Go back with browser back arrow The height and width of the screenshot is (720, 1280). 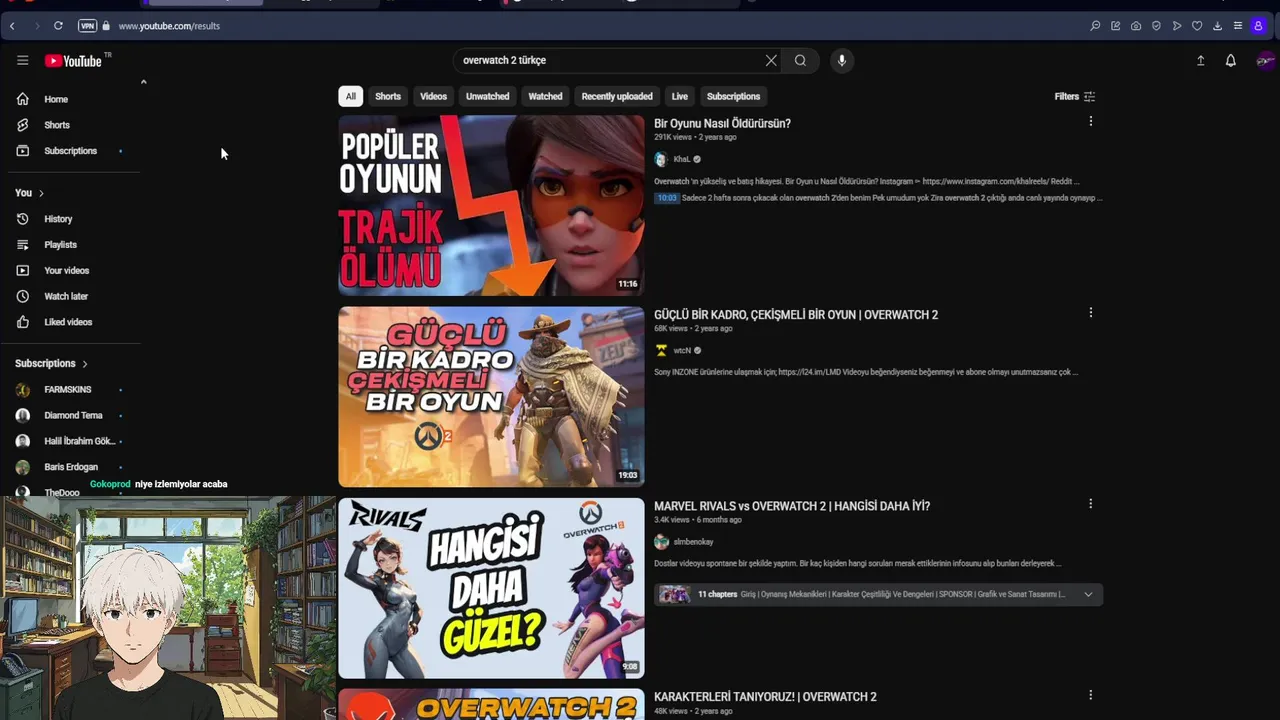[x=13, y=26]
